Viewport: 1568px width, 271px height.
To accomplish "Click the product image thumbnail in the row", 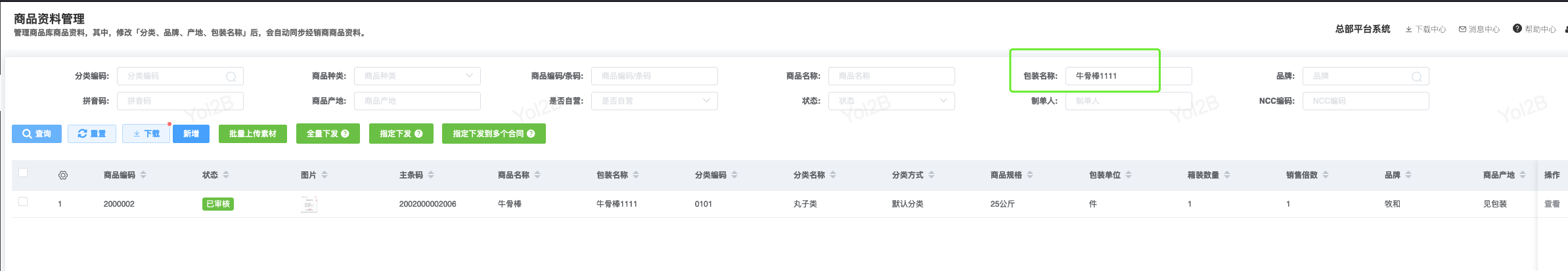I will pos(309,204).
